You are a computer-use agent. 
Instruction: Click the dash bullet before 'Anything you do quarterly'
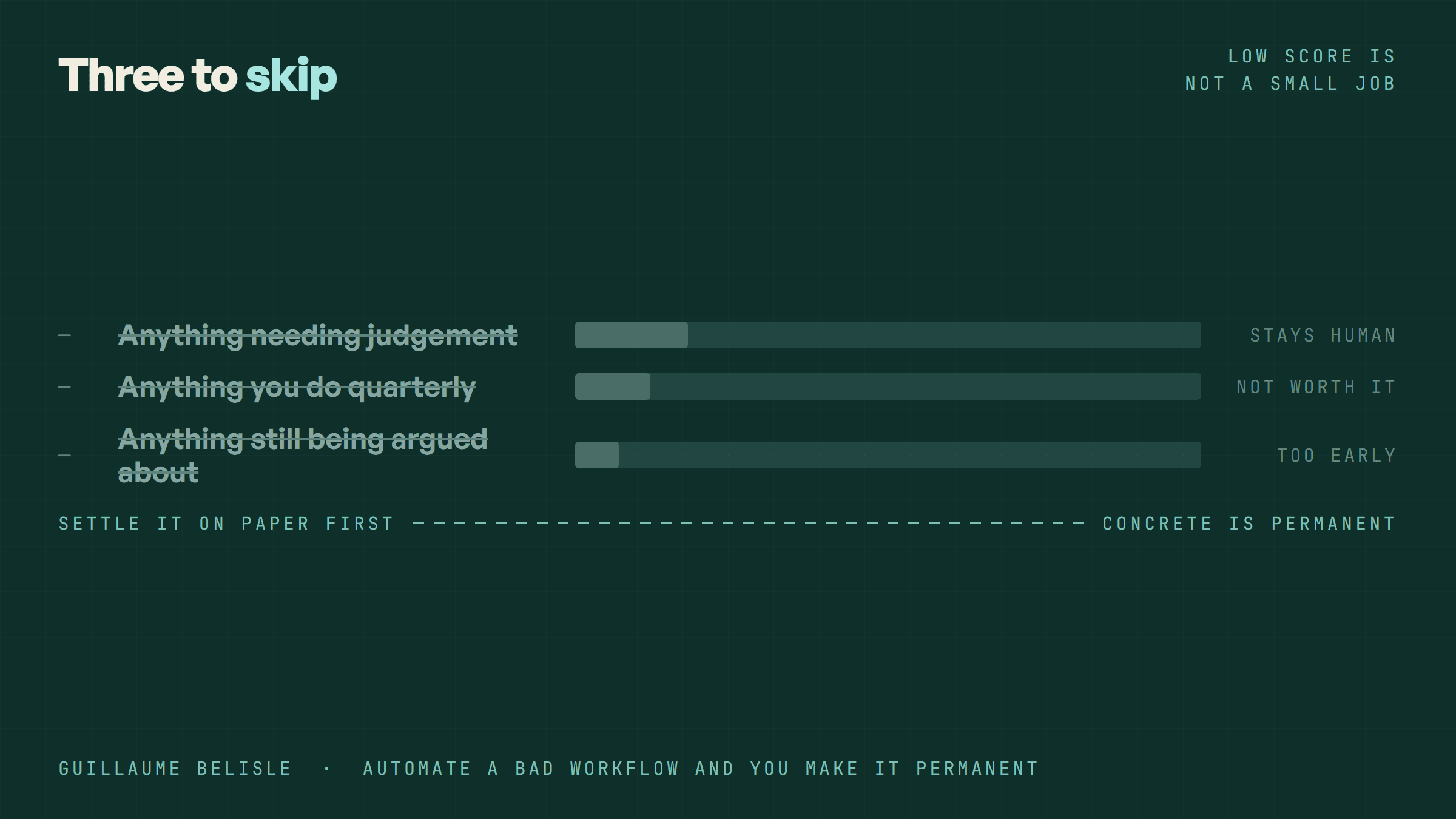pos(65,387)
